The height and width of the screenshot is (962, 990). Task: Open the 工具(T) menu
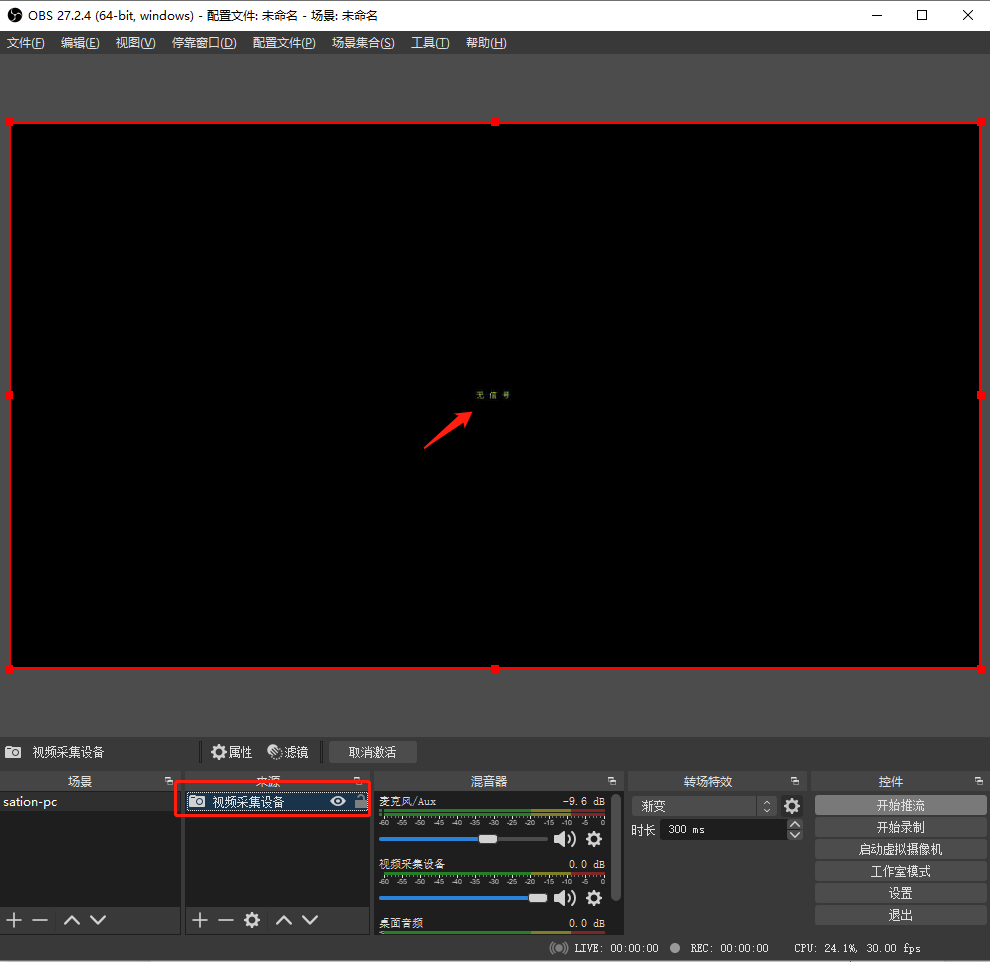[x=430, y=43]
